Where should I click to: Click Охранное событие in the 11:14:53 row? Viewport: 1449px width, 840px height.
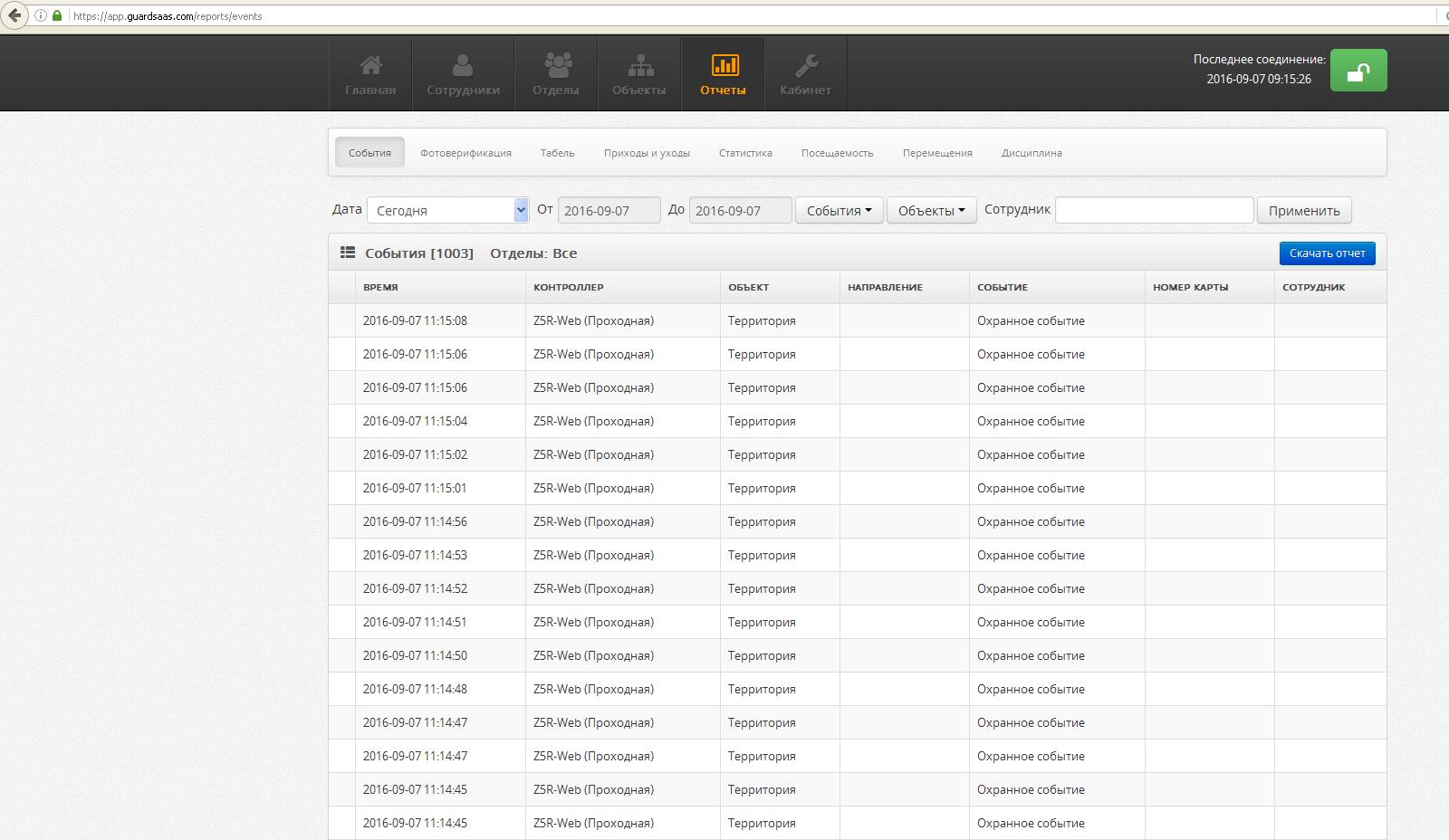(1031, 555)
